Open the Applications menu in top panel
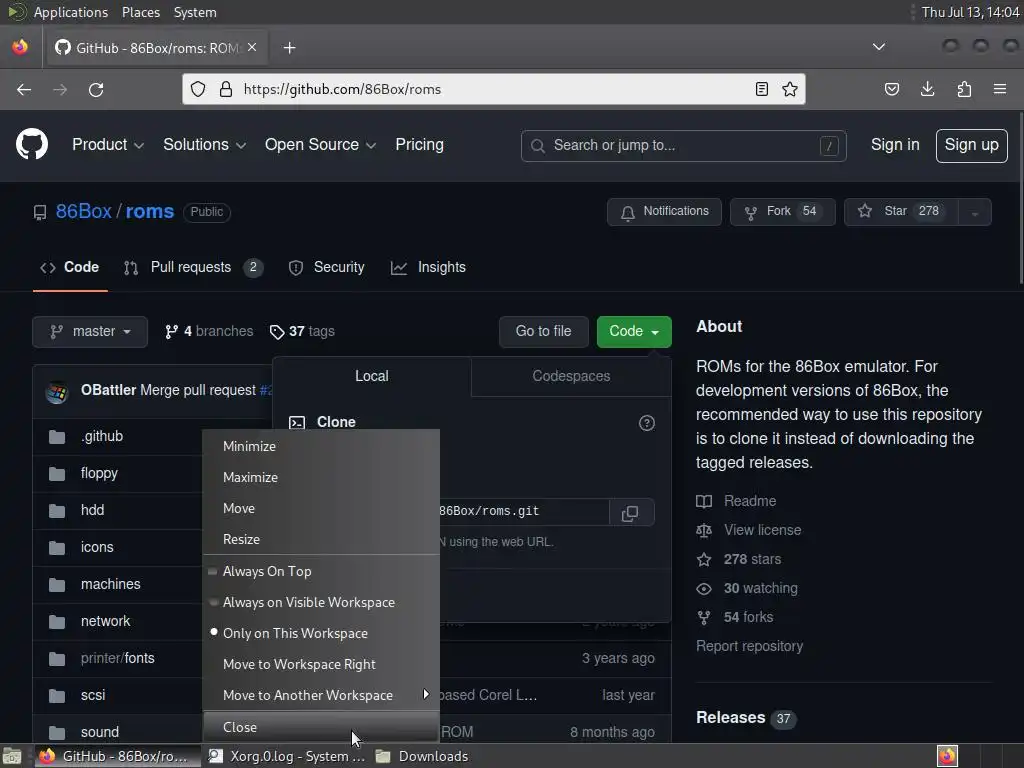The width and height of the screenshot is (1024, 768). point(71,12)
